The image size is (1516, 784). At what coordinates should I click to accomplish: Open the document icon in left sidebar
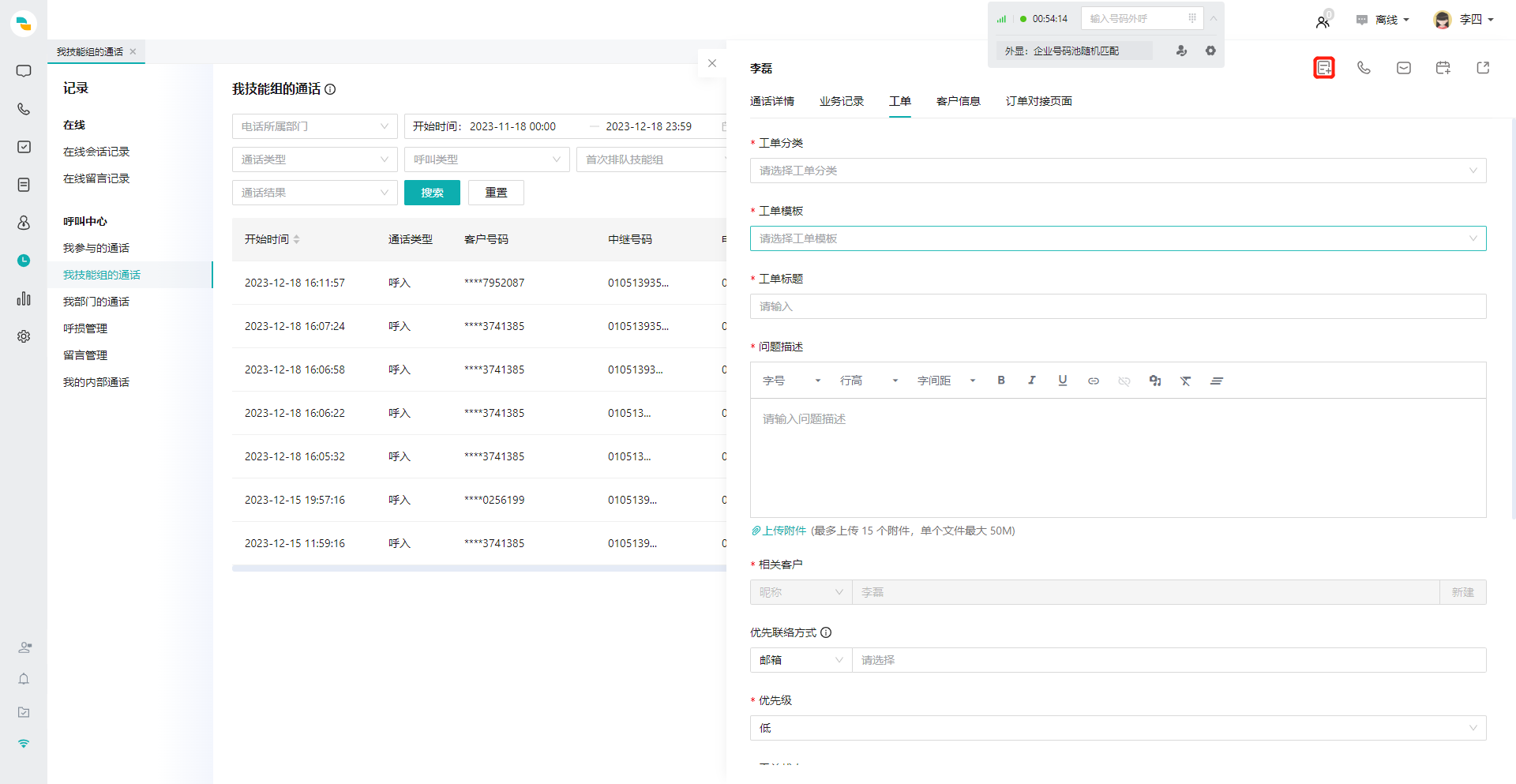click(x=24, y=185)
